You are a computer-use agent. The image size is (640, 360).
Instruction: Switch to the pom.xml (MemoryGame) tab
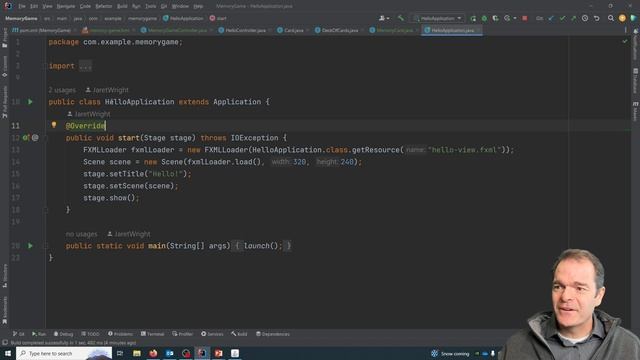(x=42, y=30)
